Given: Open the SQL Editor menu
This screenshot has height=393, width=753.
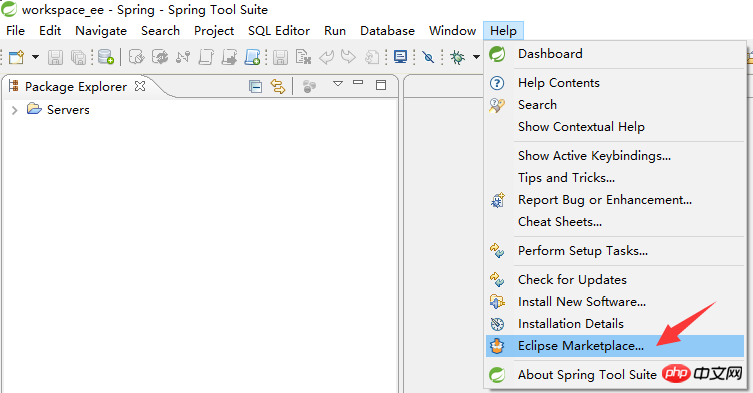Looking at the screenshot, I should (279, 31).
